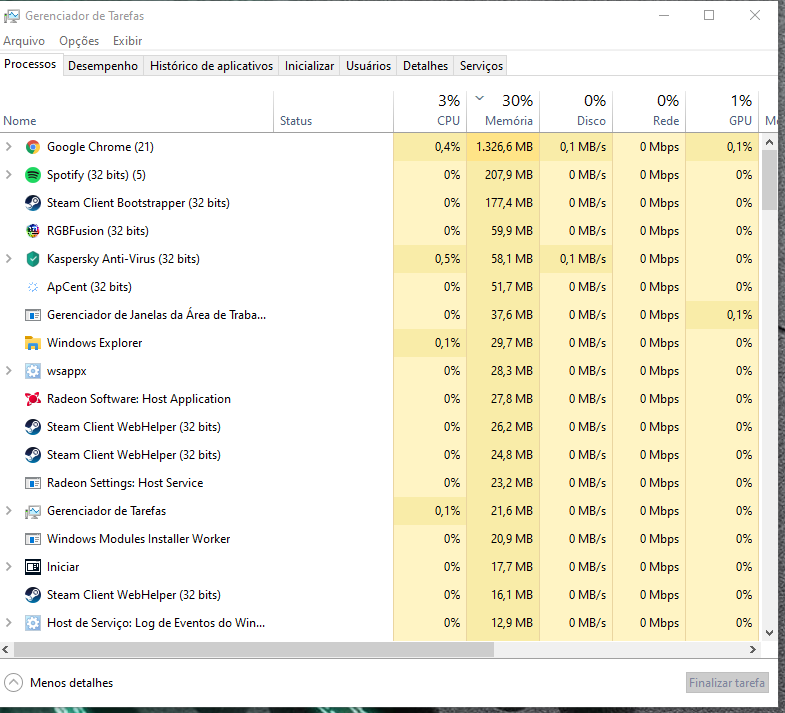Switch to the Serviços tab
The image size is (785, 713).
point(481,66)
